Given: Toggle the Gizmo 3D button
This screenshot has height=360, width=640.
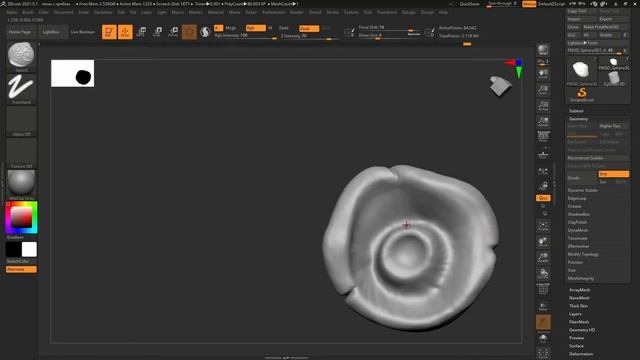Looking at the screenshot, I should click(189, 32).
